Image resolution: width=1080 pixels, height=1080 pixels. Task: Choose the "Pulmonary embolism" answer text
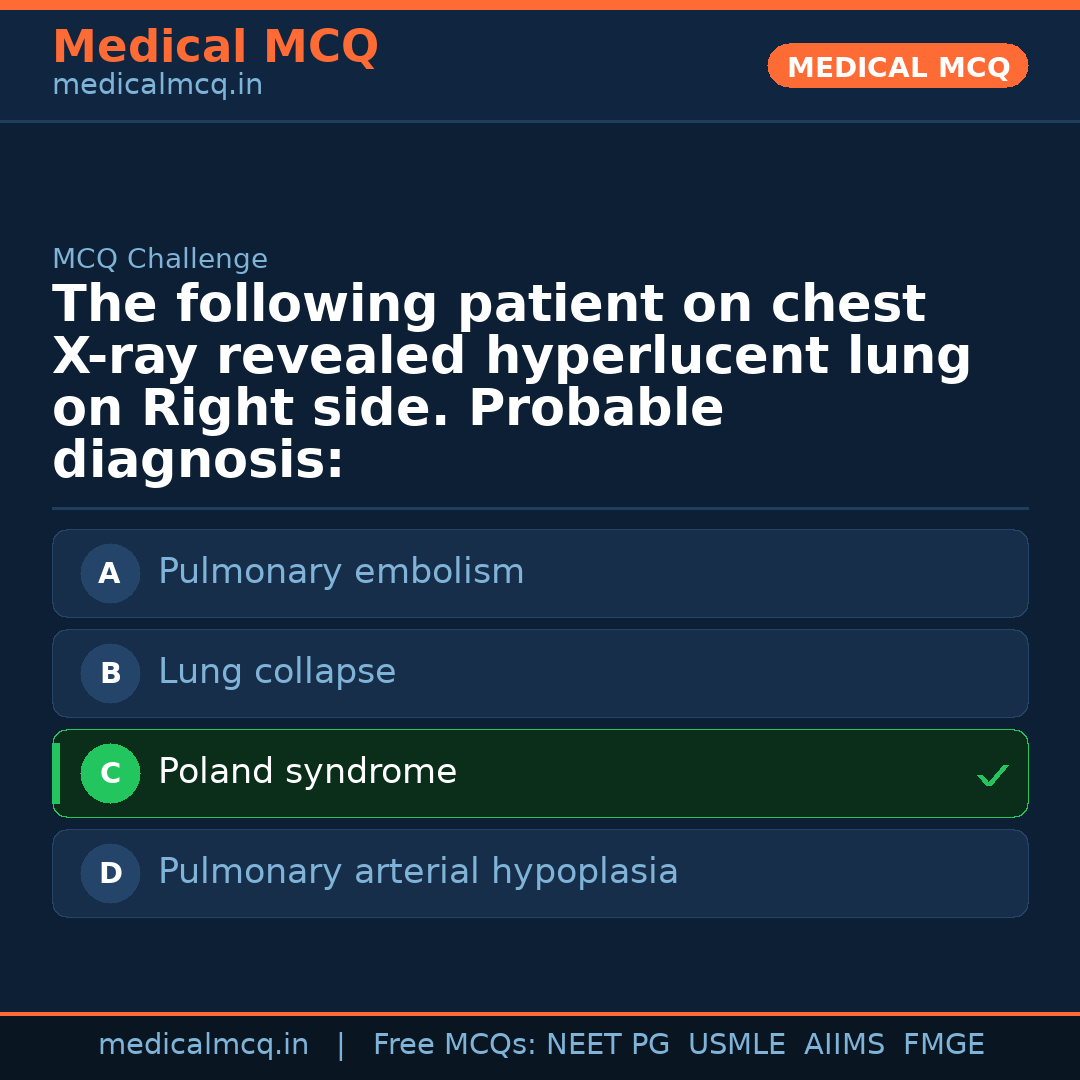click(x=341, y=572)
